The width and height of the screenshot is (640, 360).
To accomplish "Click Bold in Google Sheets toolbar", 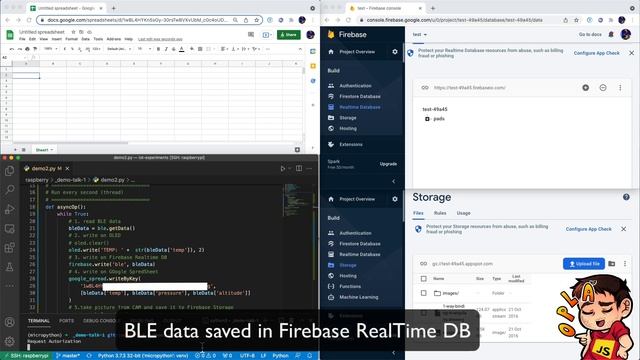I will pos(158,49).
